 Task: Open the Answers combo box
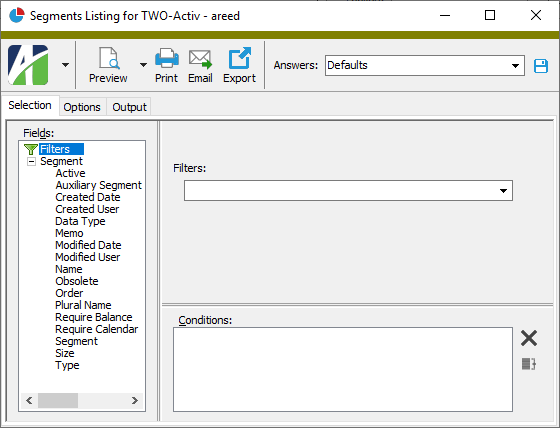(424, 65)
